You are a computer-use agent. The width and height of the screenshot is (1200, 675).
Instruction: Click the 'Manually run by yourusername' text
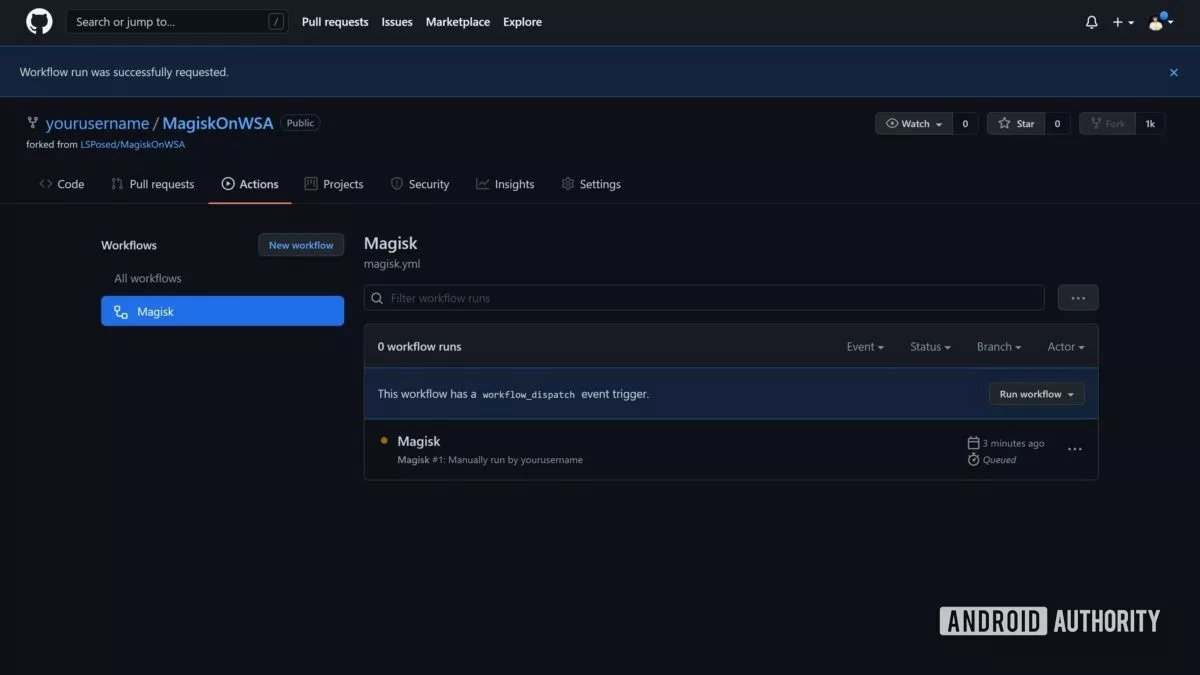[515, 460]
